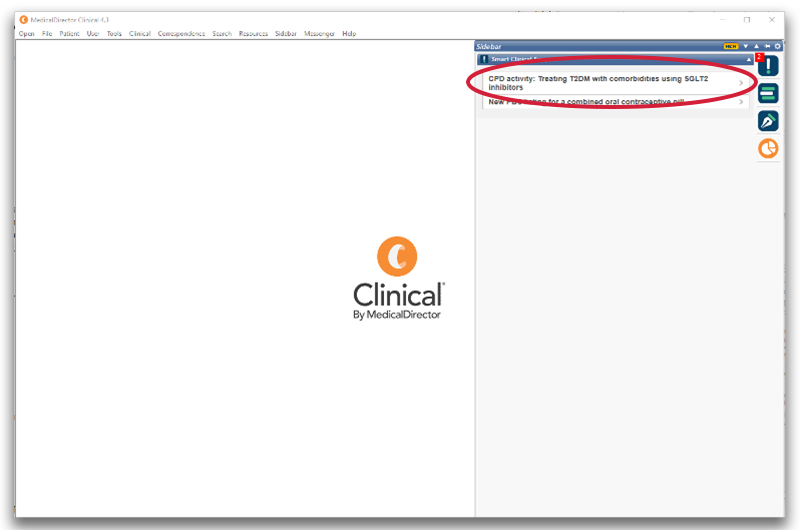The image size is (800, 530).
Task: Click the MedicalDirector logo in title bar
Action: 23,20
